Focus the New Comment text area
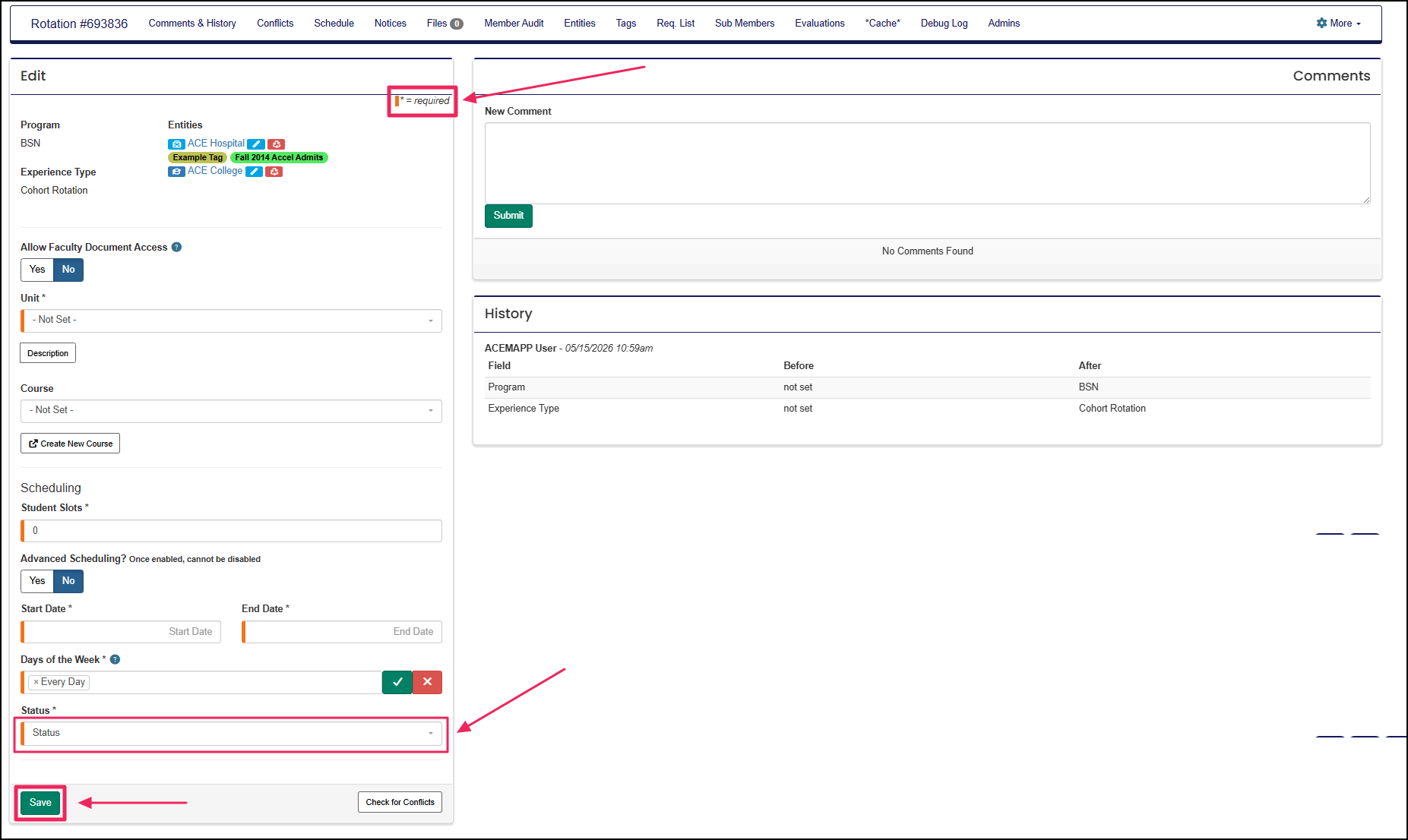Image resolution: width=1408 pixels, height=840 pixels. [927, 163]
